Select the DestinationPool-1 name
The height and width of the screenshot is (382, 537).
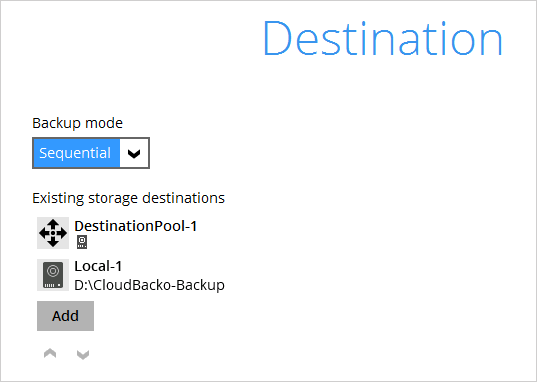point(136,226)
